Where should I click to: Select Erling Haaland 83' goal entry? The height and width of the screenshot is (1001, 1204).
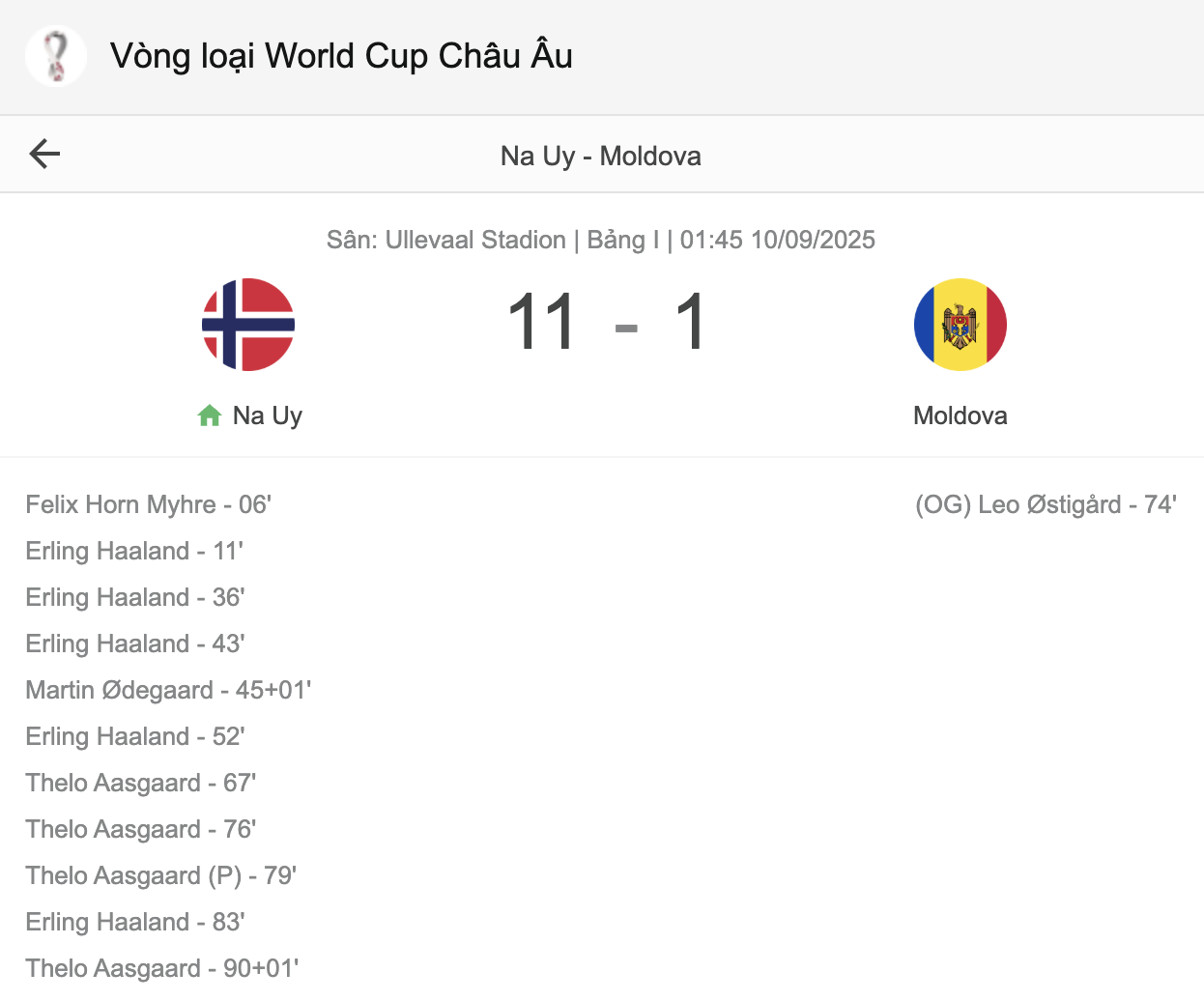coord(135,922)
